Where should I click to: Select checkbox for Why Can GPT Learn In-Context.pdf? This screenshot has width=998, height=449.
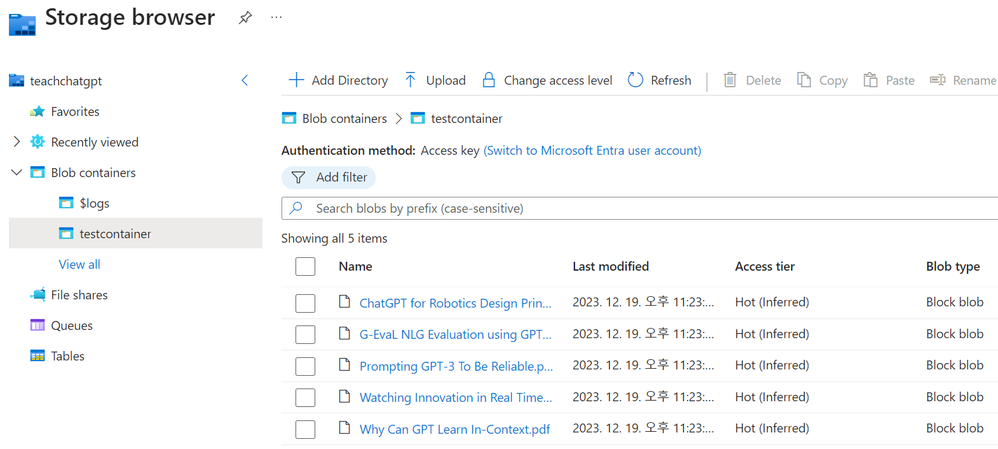[306, 429]
